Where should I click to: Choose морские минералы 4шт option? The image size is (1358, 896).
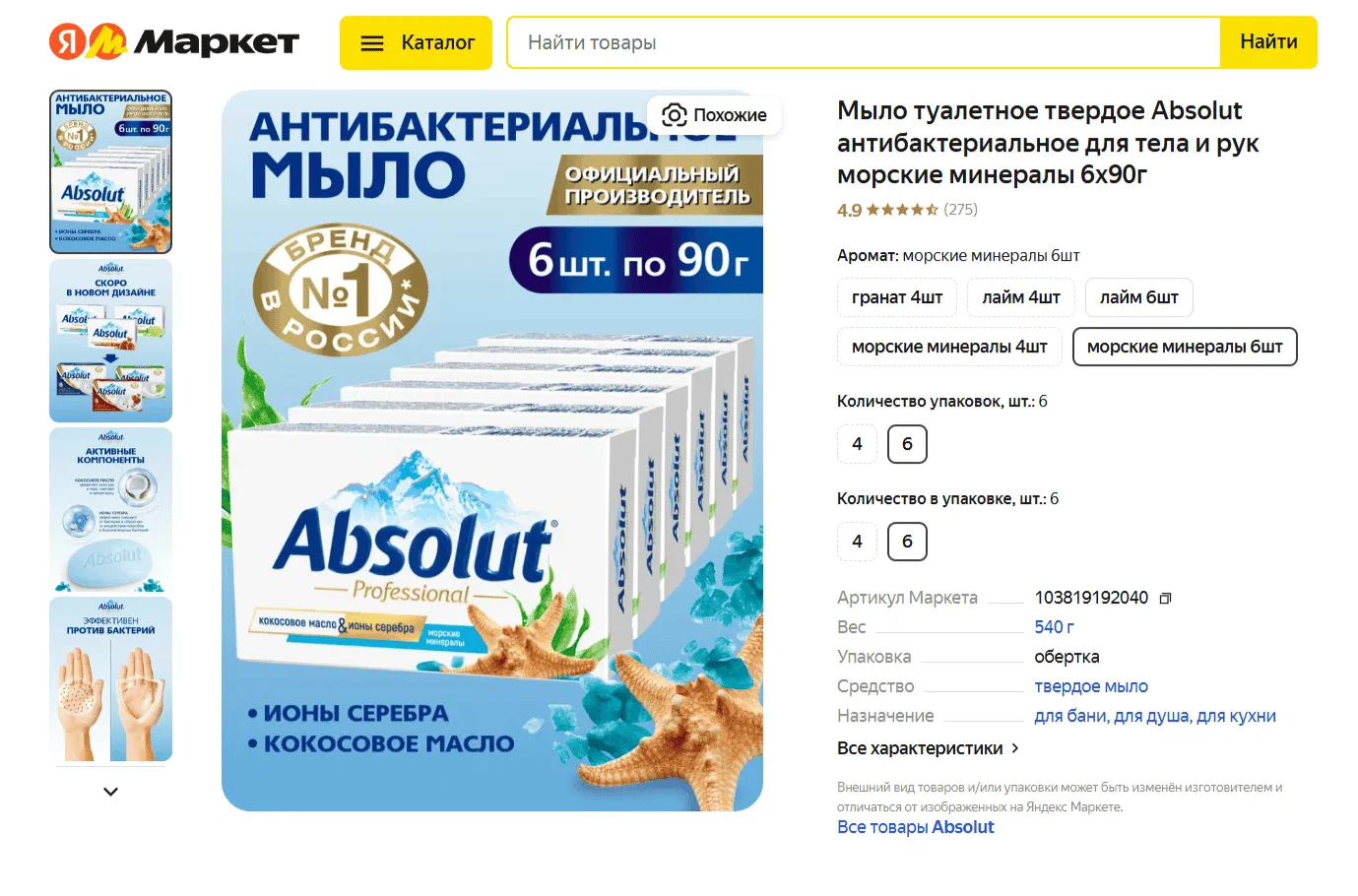click(949, 347)
